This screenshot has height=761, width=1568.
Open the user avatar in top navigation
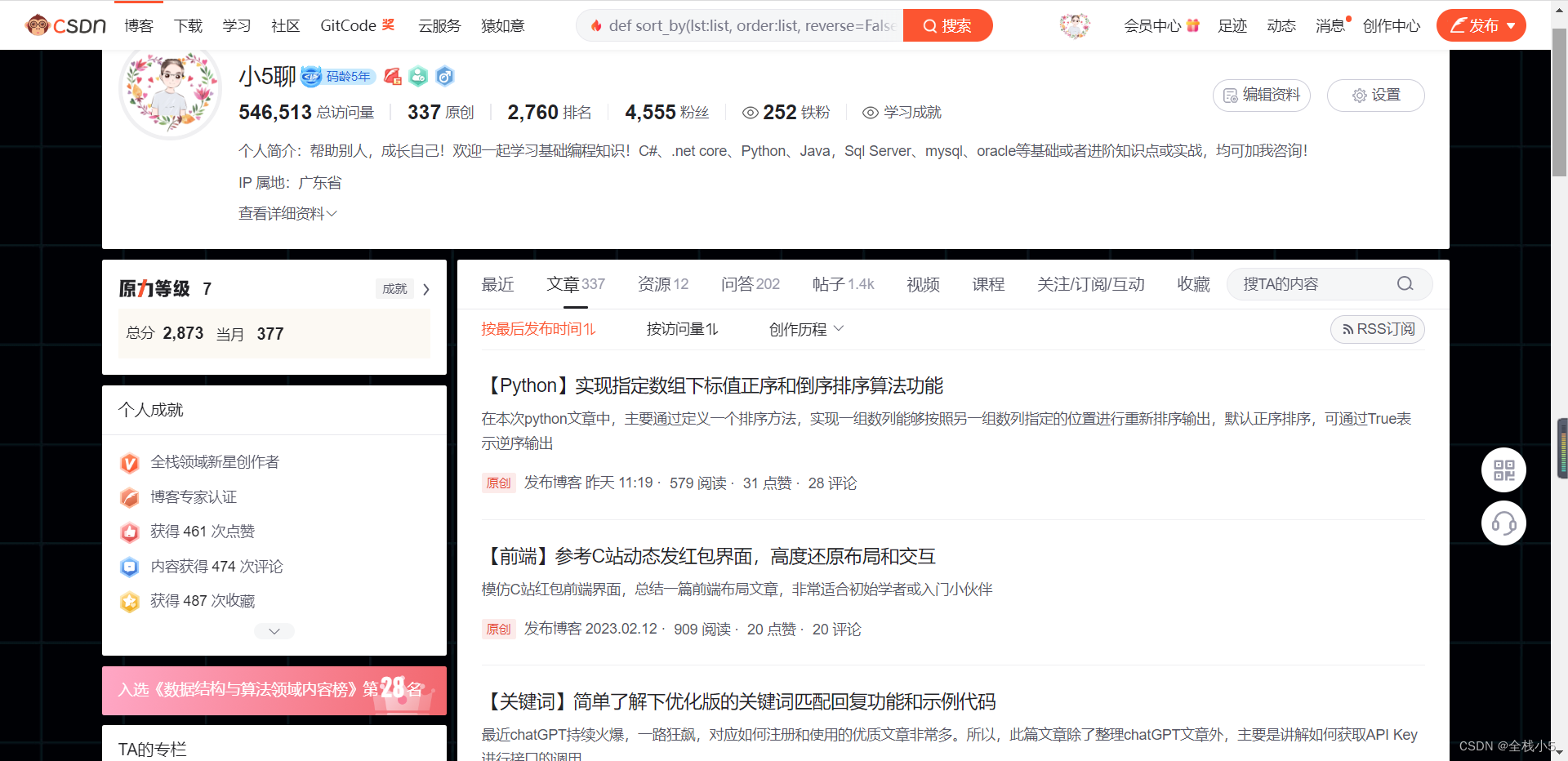tap(1075, 25)
